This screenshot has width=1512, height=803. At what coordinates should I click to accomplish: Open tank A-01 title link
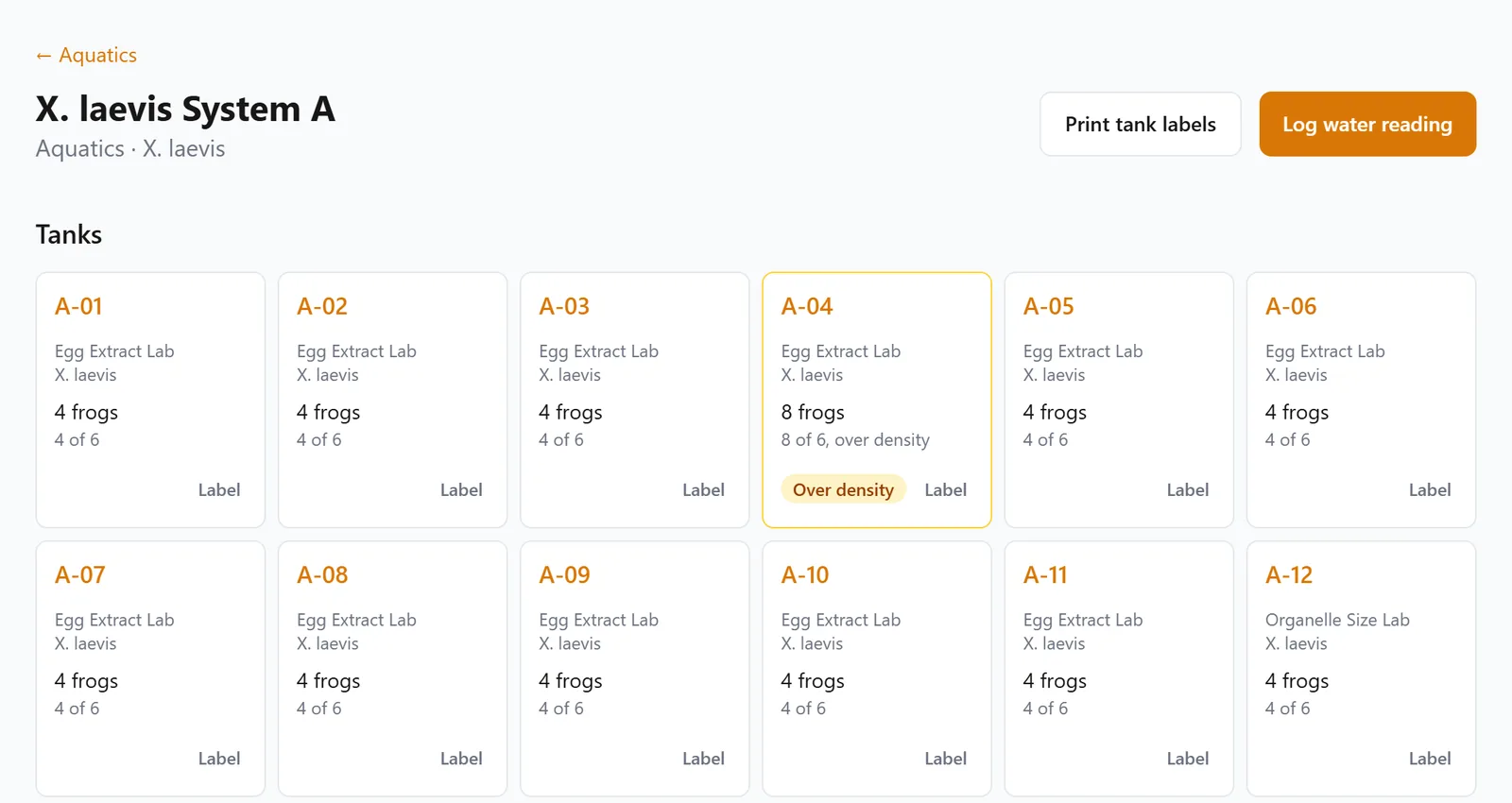pyautogui.click(x=78, y=306)
